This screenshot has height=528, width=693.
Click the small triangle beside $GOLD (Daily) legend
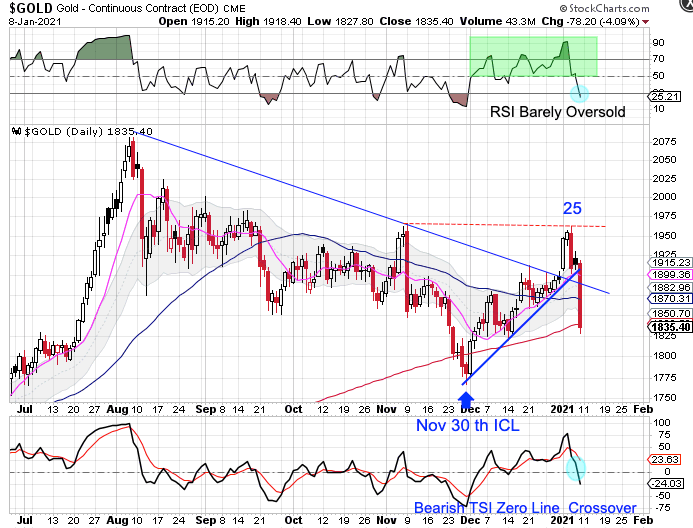(12, 131)
